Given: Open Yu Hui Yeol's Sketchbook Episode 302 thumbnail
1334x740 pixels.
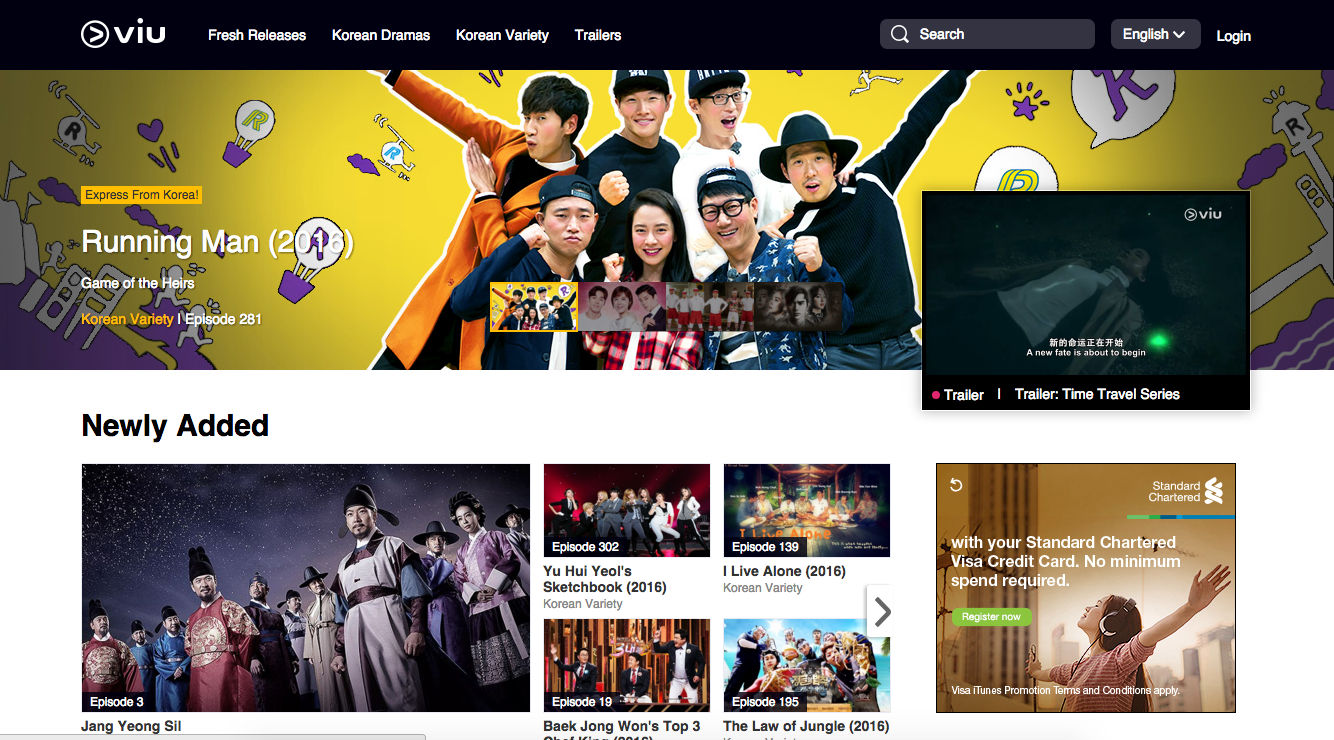Looking at the screenshot, I should point(626,510).
